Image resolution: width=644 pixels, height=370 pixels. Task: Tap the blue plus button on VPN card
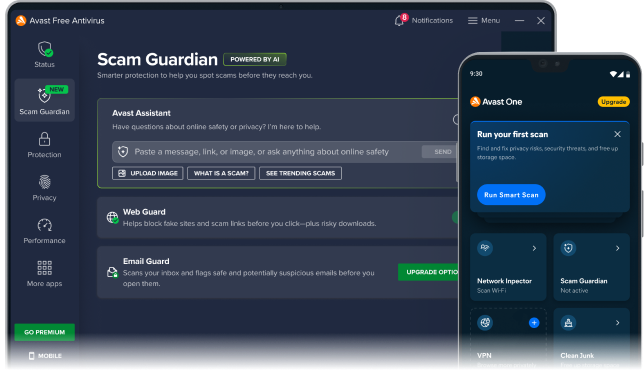[x=534, y=323]
